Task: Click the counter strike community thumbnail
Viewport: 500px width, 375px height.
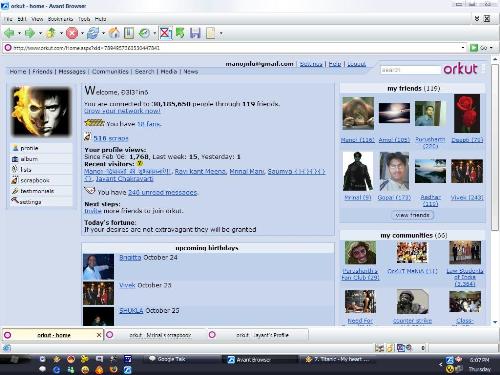Action: coord(412,301)
